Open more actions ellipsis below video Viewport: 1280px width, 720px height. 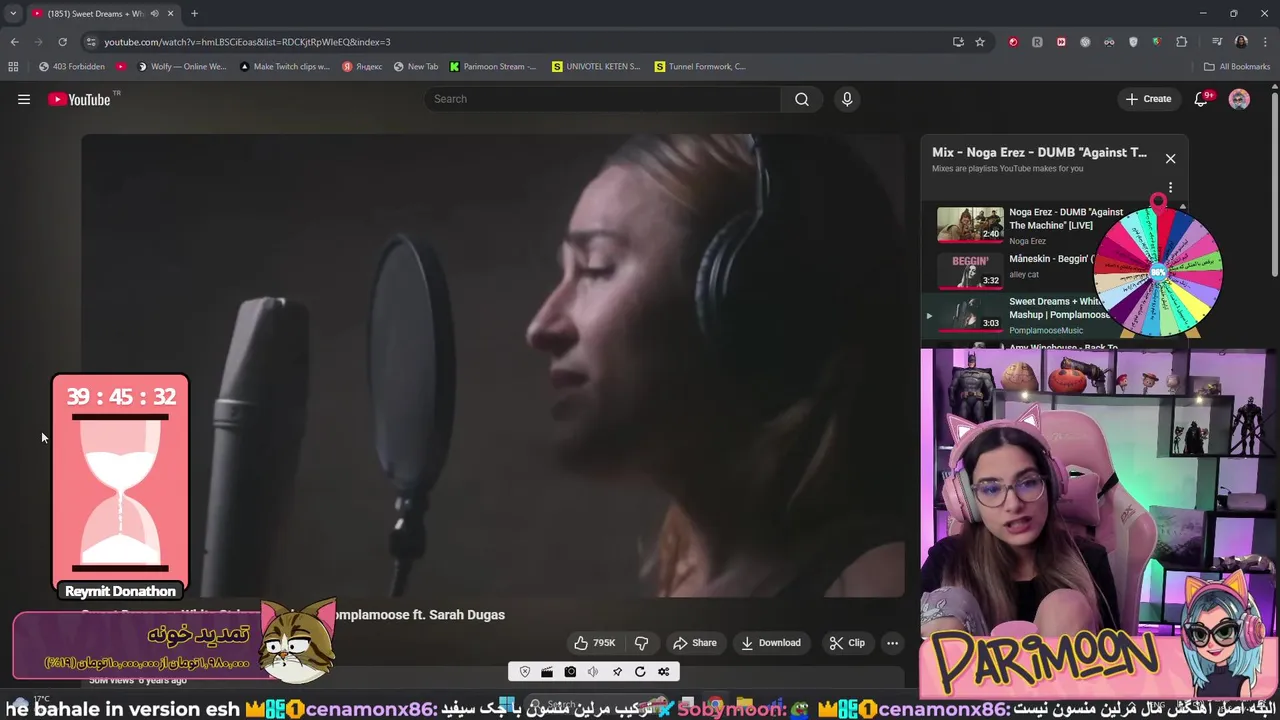[x=893, y=643]
